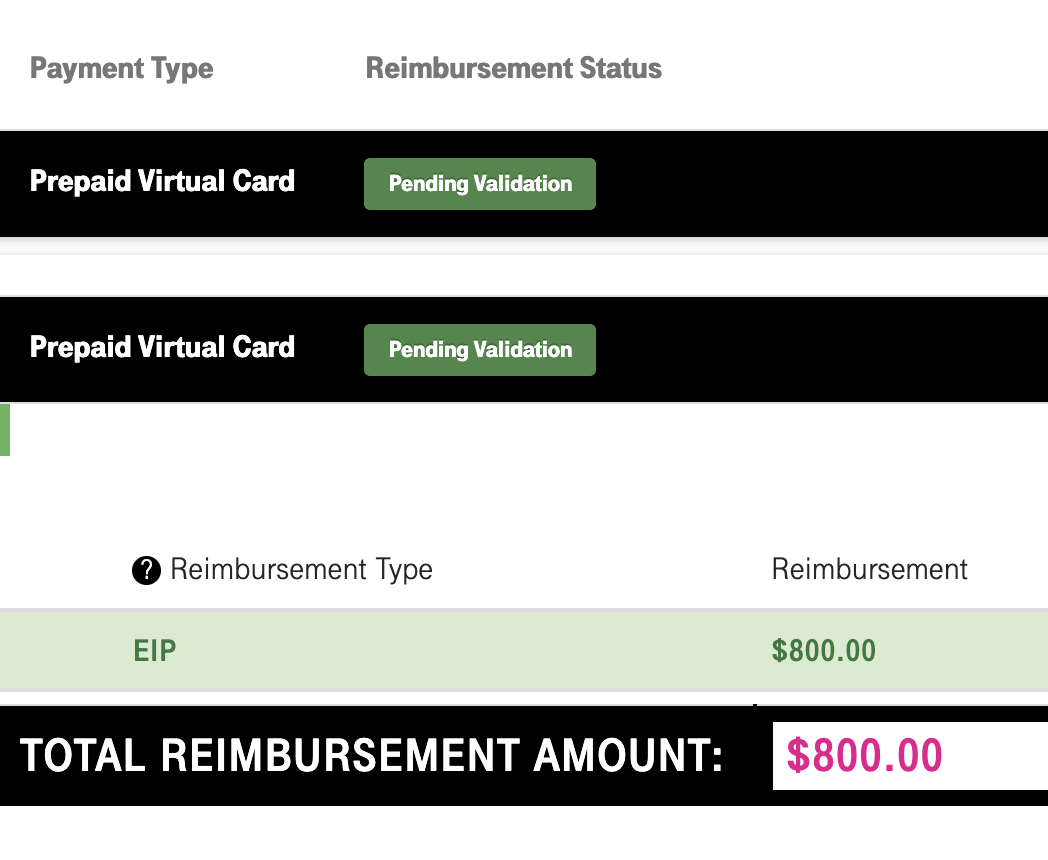Click the second Prepaid Virtual Card text

[162, 347]
